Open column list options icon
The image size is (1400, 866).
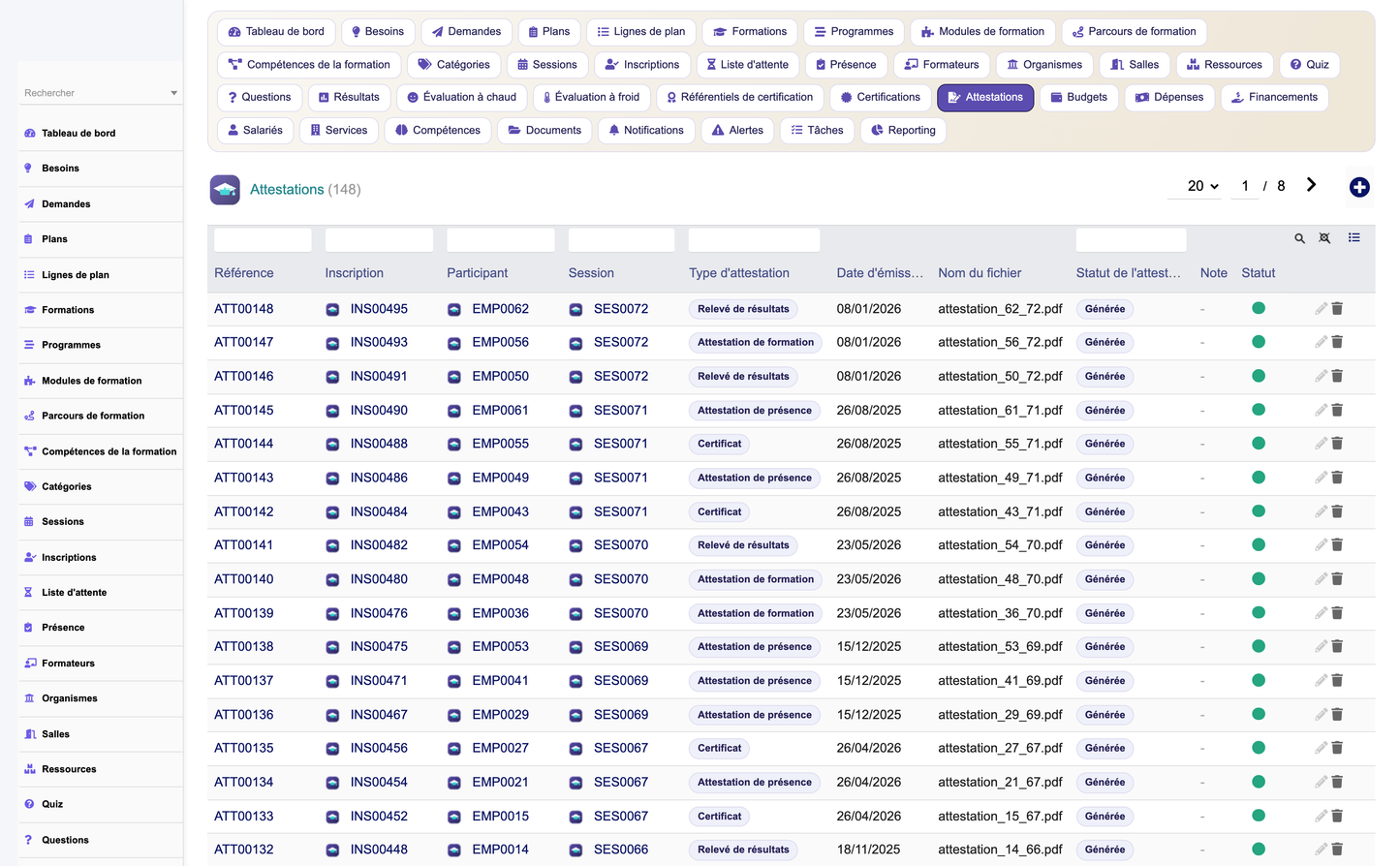pyautogui.click(x=1353, y=237)
